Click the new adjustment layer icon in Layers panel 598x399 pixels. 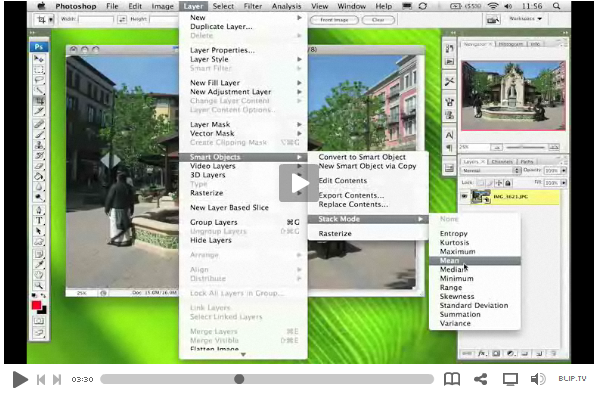tap(510, 354)
